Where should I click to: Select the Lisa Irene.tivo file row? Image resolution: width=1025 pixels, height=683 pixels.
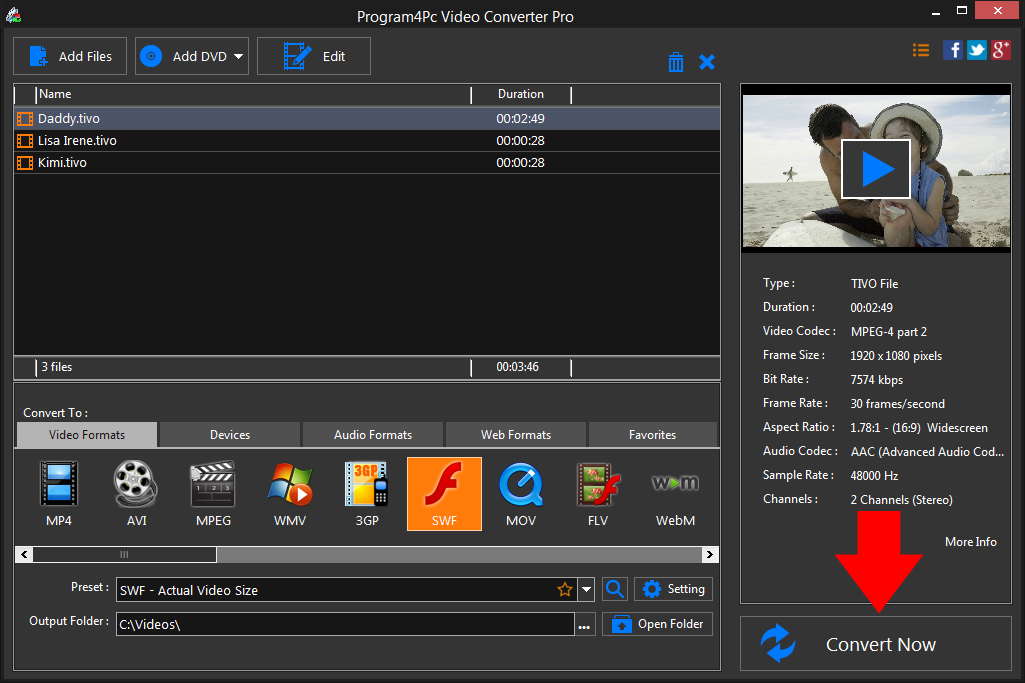(x=367, y=141)
